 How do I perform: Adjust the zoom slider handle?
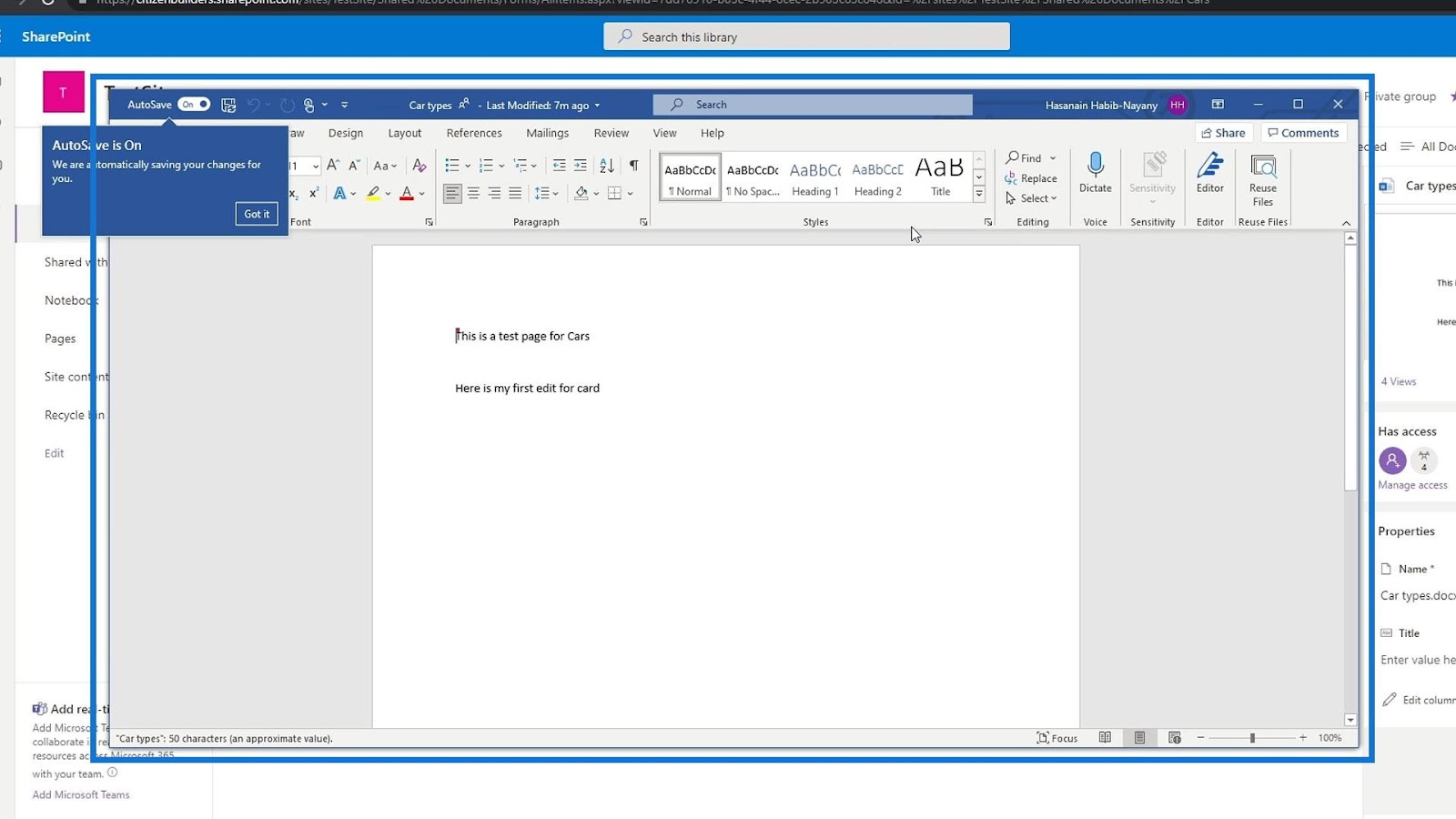(1252, 738)
